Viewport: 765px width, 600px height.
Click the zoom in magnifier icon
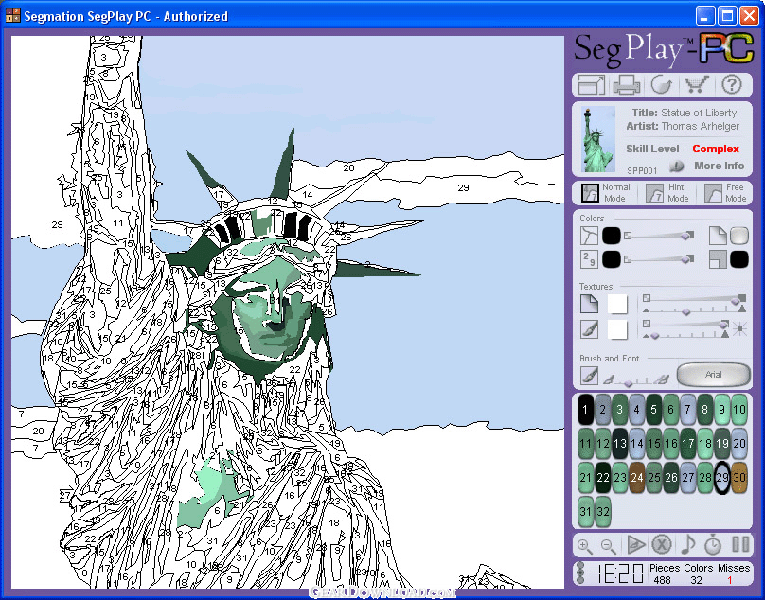(585, 545)
